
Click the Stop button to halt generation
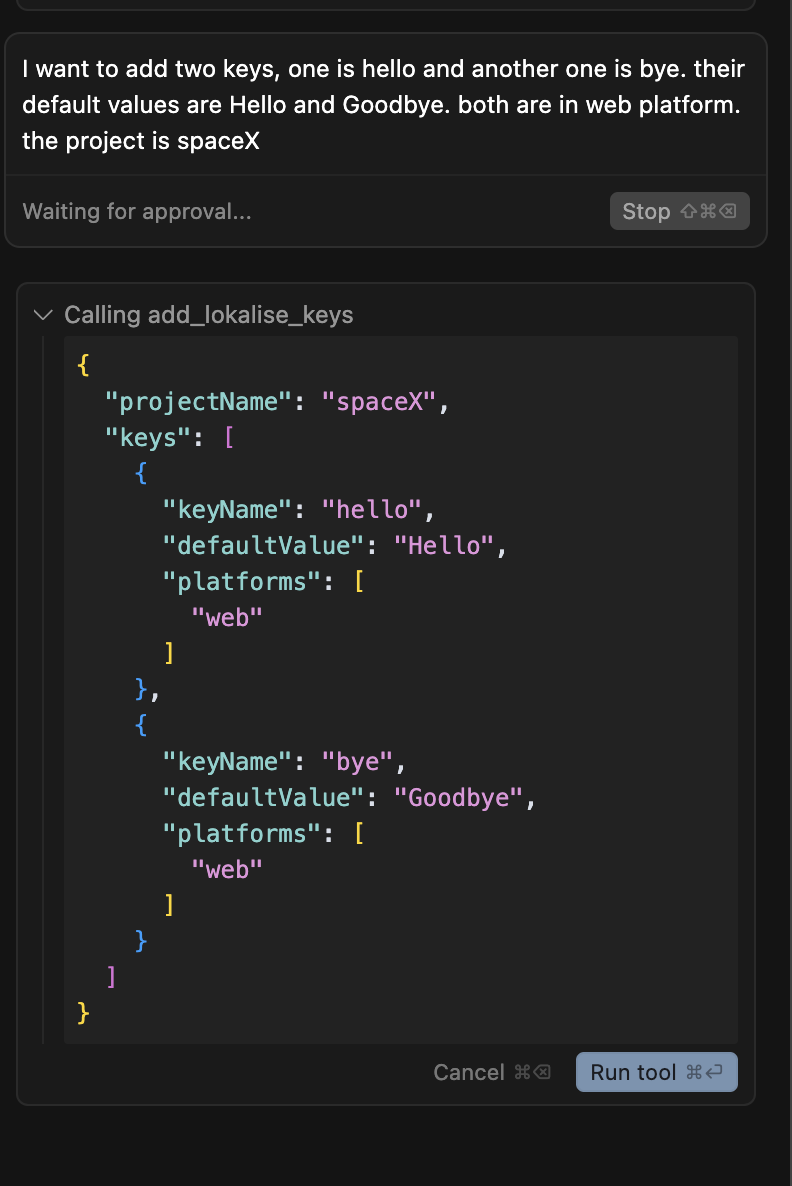[679, 211]
